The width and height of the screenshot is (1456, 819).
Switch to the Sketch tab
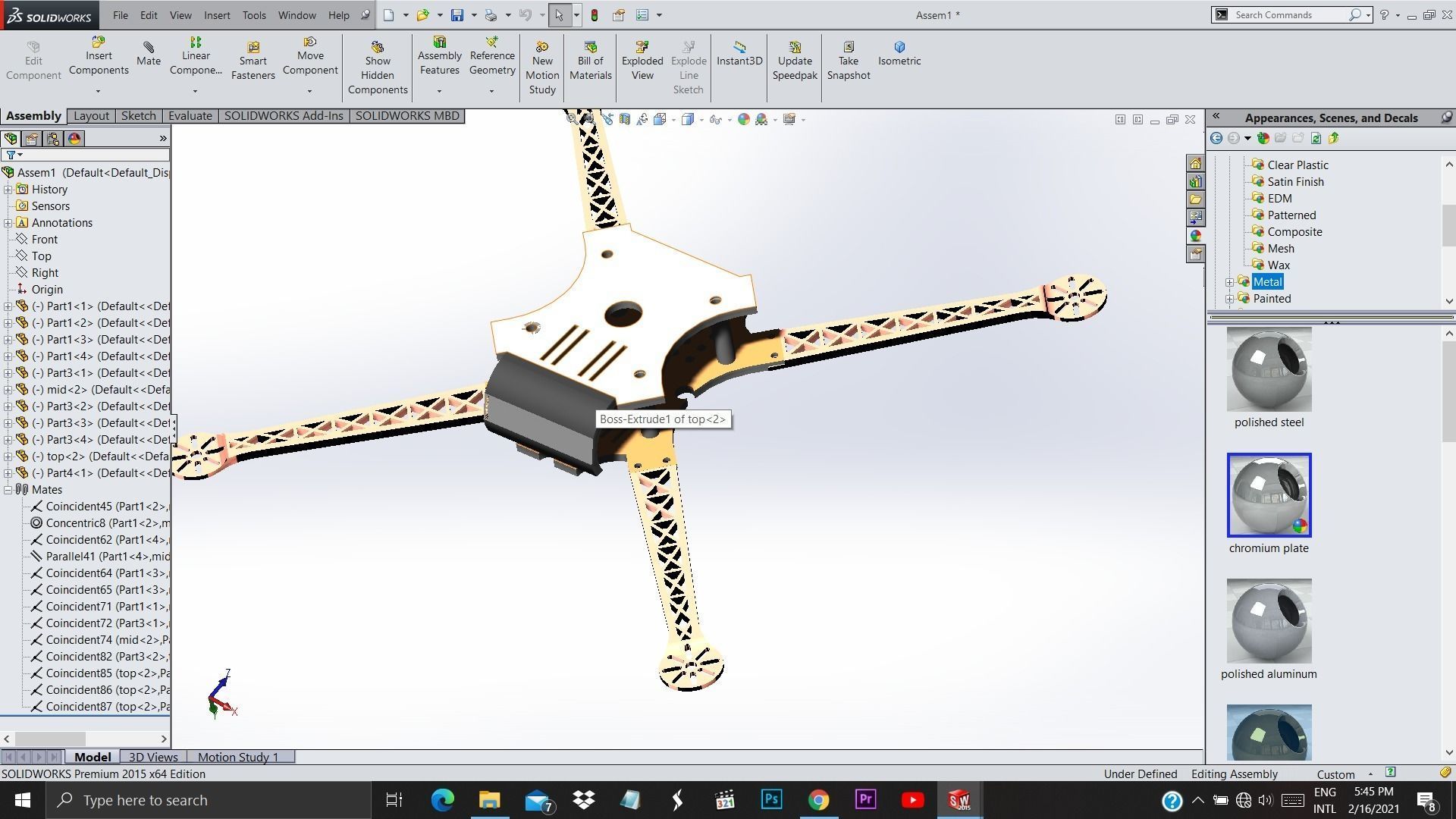click(x=139, y=116)
